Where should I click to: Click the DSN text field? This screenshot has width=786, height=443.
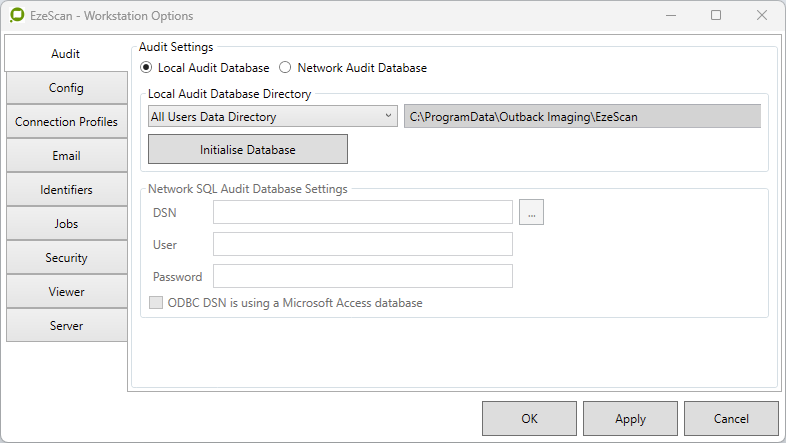363,212
